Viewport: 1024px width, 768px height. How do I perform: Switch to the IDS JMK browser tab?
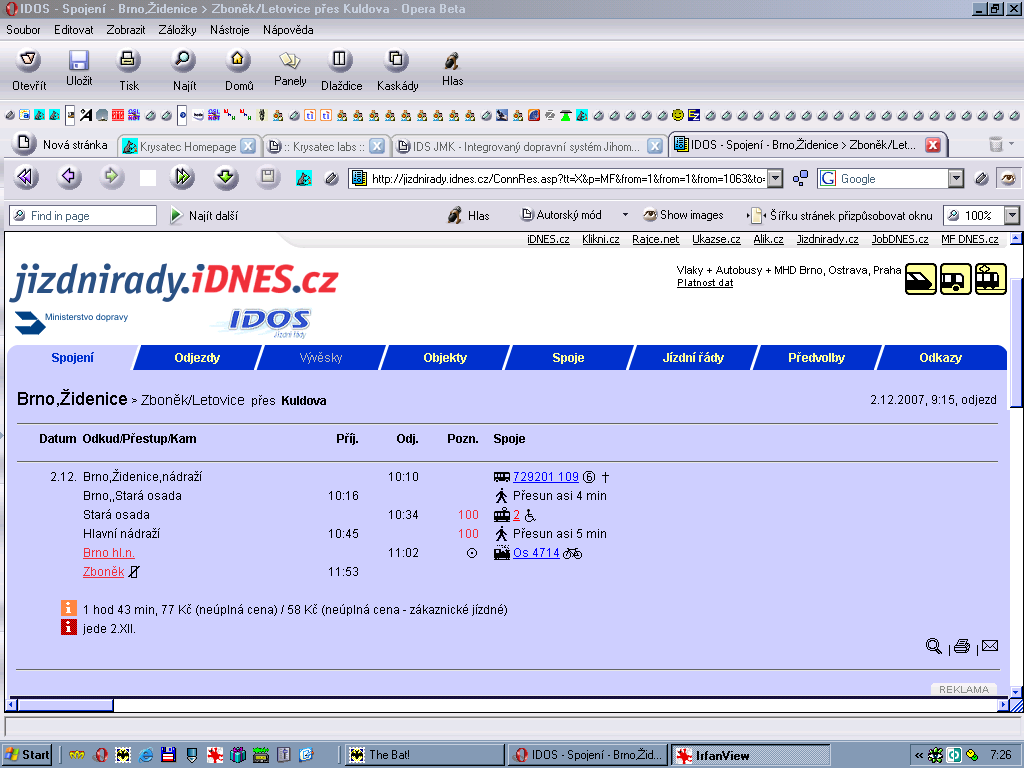click(x=526, y=146)
